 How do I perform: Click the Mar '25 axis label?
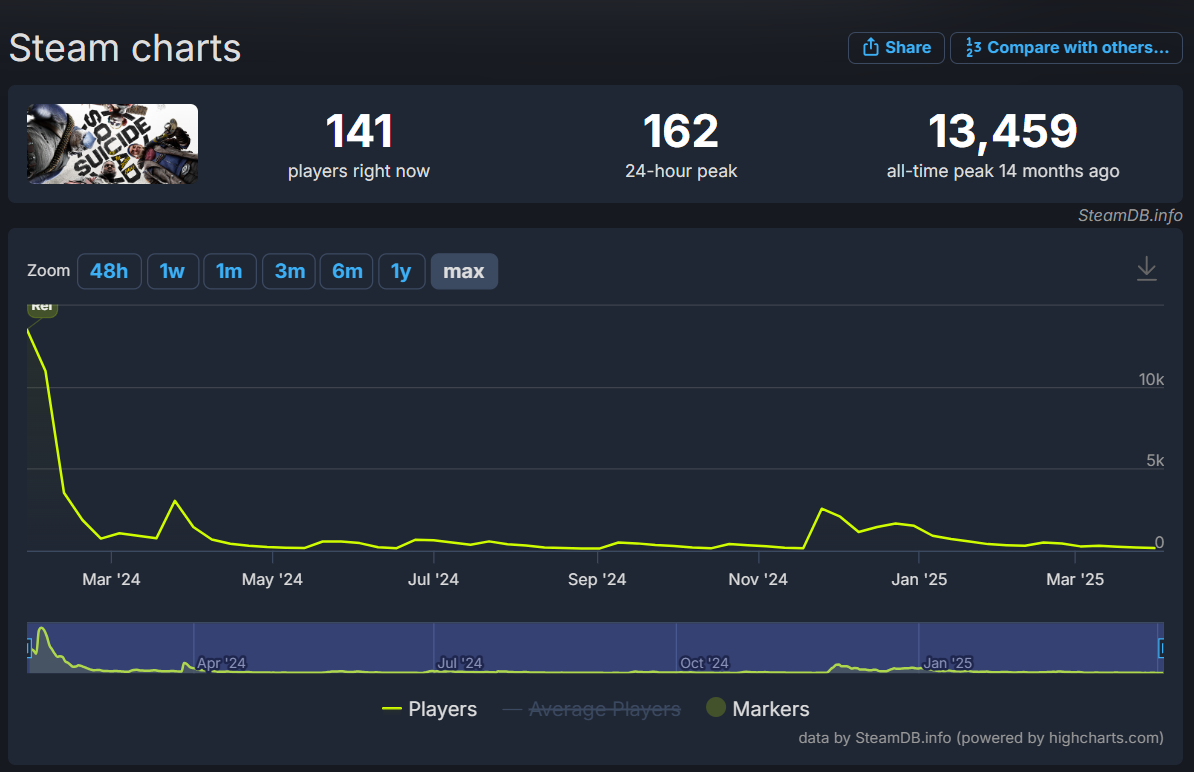pos(1074,579)
